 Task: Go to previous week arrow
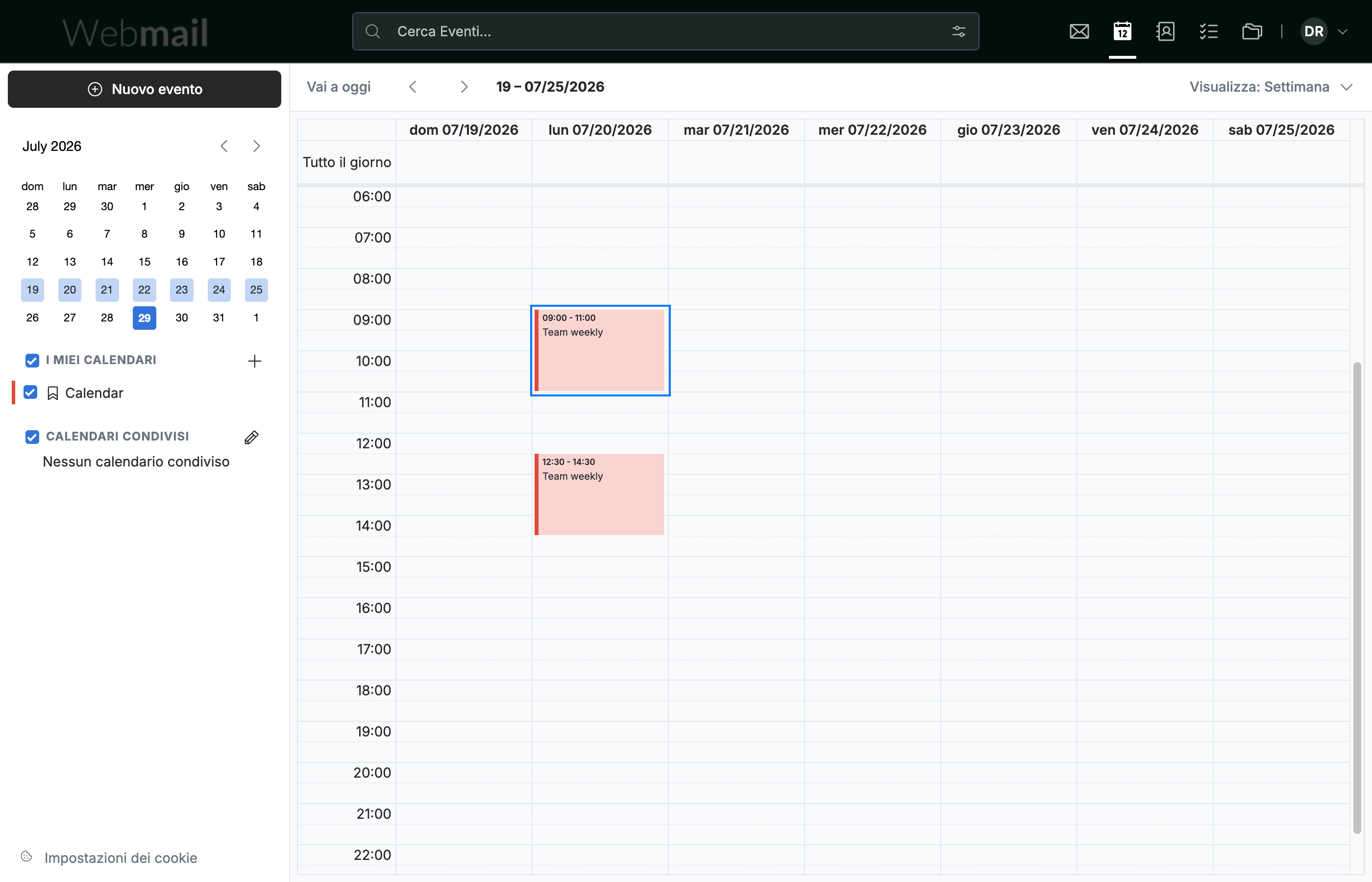[x=413, y=86]
